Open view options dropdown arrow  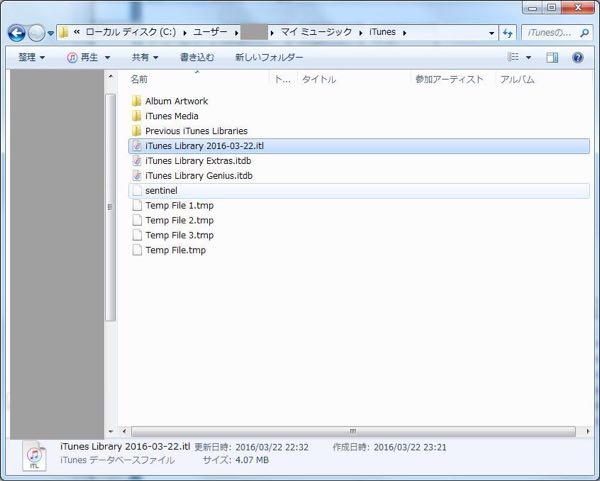tap(528, 58)
